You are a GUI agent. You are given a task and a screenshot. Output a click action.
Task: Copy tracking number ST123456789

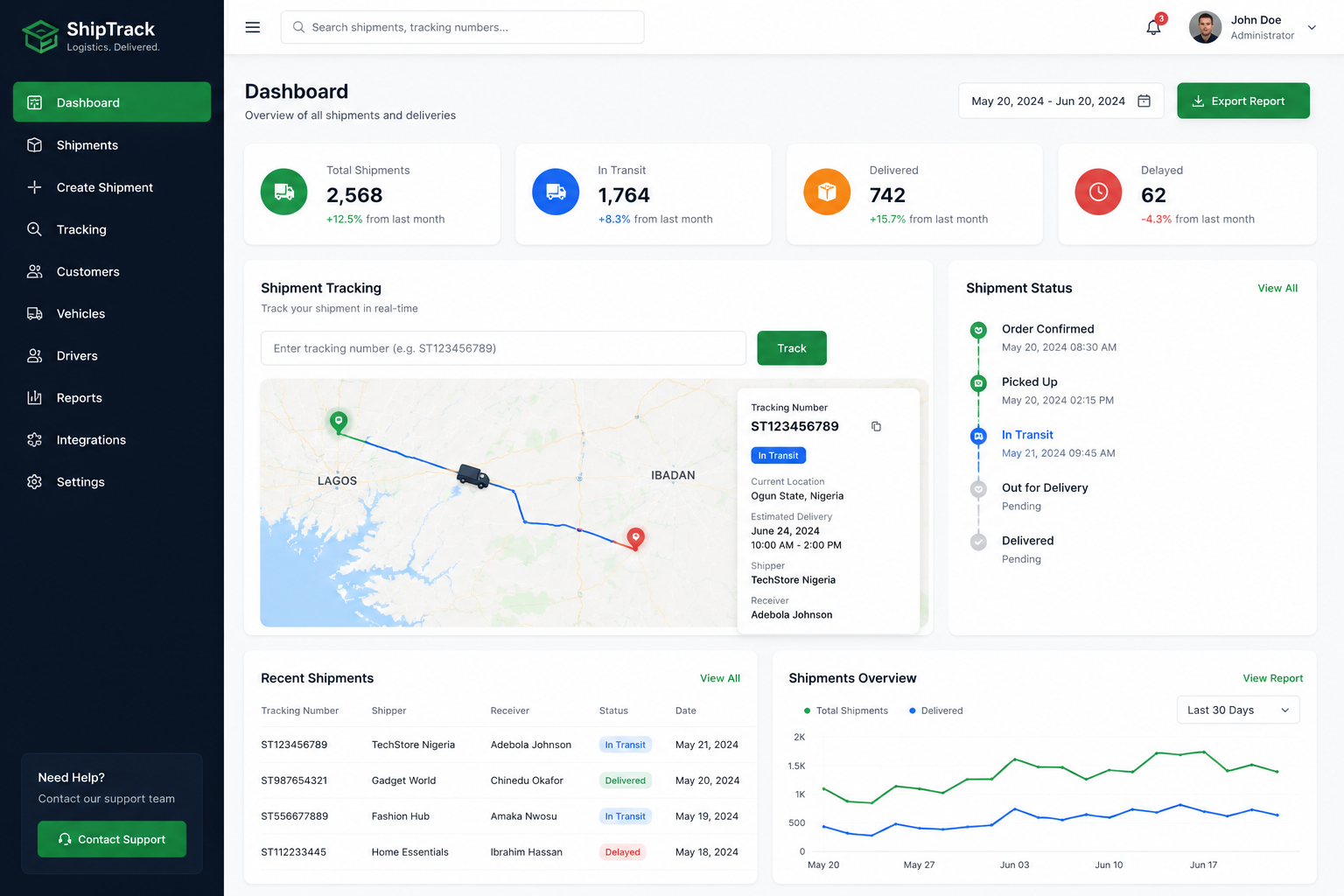coord(876,426)
